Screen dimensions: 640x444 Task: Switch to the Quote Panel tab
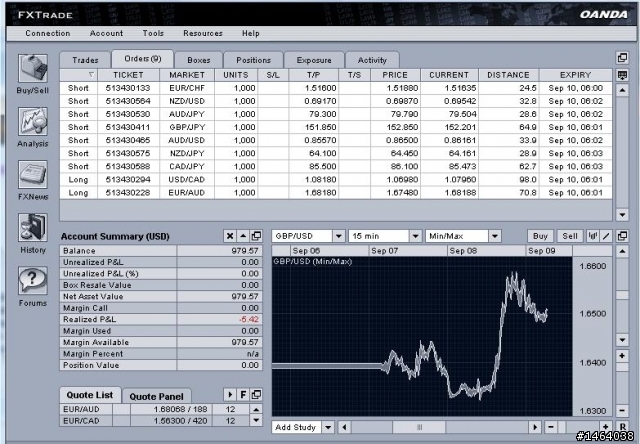(156, 396)
